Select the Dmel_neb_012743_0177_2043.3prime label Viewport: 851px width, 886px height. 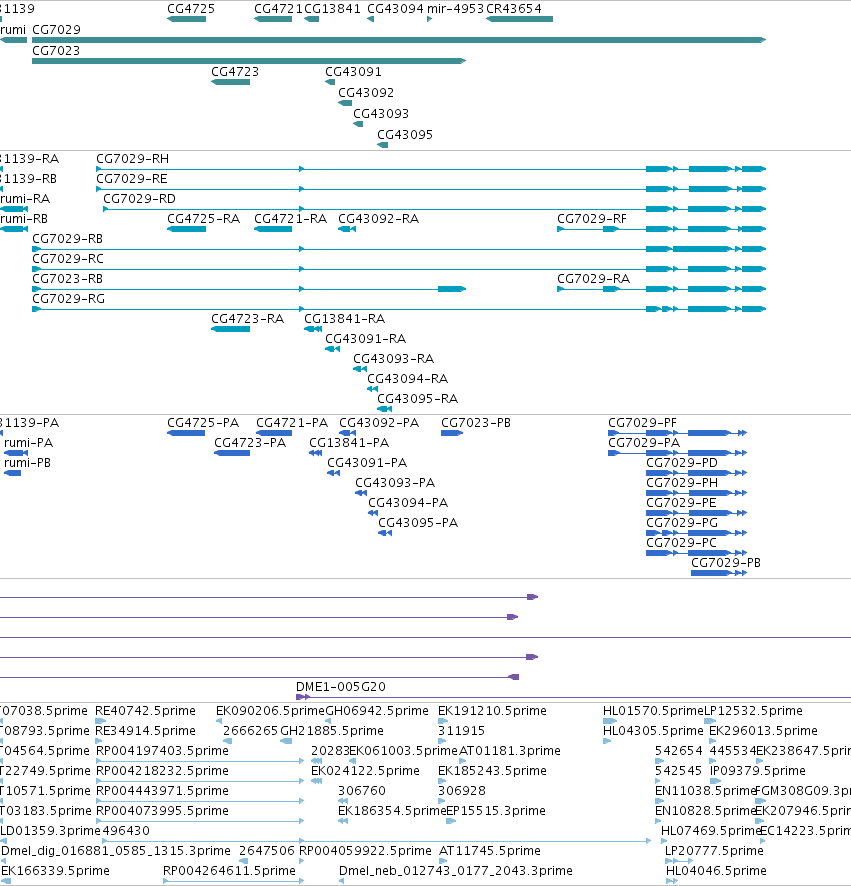(456, 871)
